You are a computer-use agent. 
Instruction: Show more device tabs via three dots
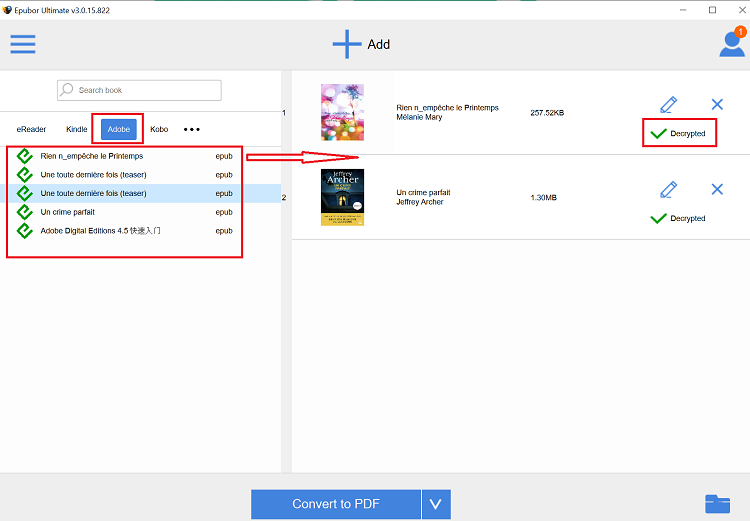192,129
